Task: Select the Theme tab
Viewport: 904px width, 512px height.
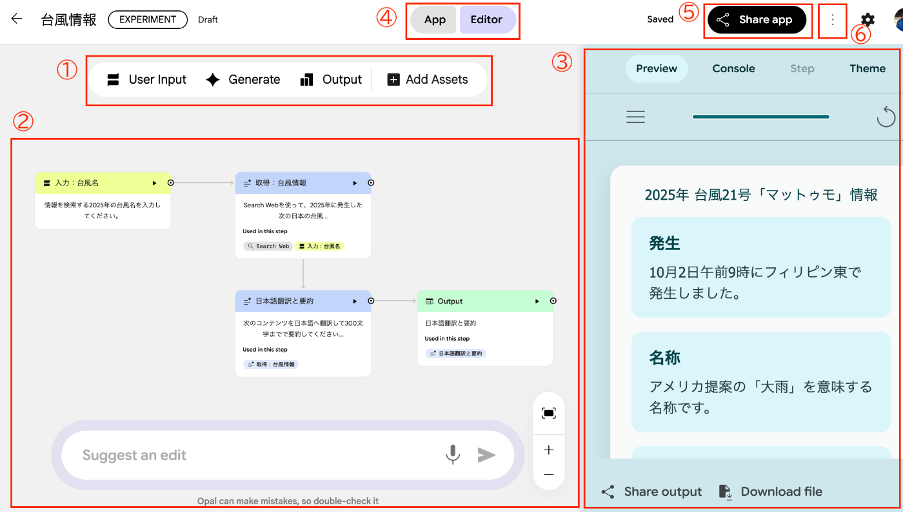Action: (867, 69)
